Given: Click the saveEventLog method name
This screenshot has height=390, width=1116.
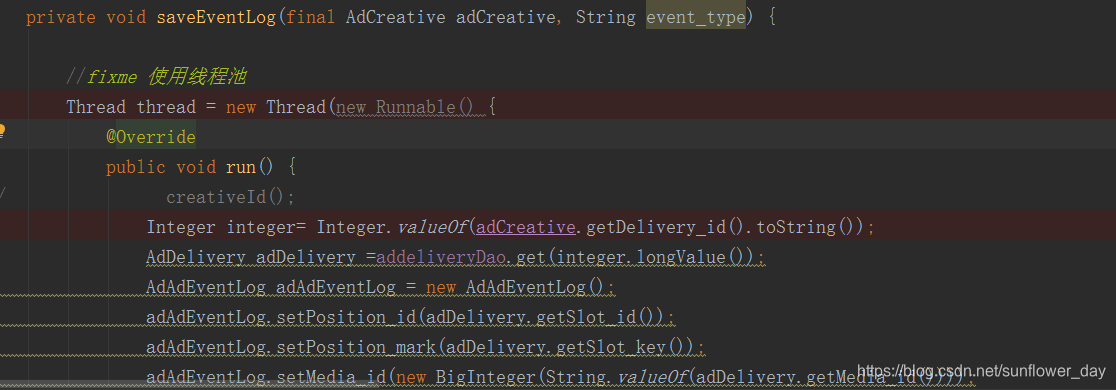Looking at the screenshot, I should [216, 17].
